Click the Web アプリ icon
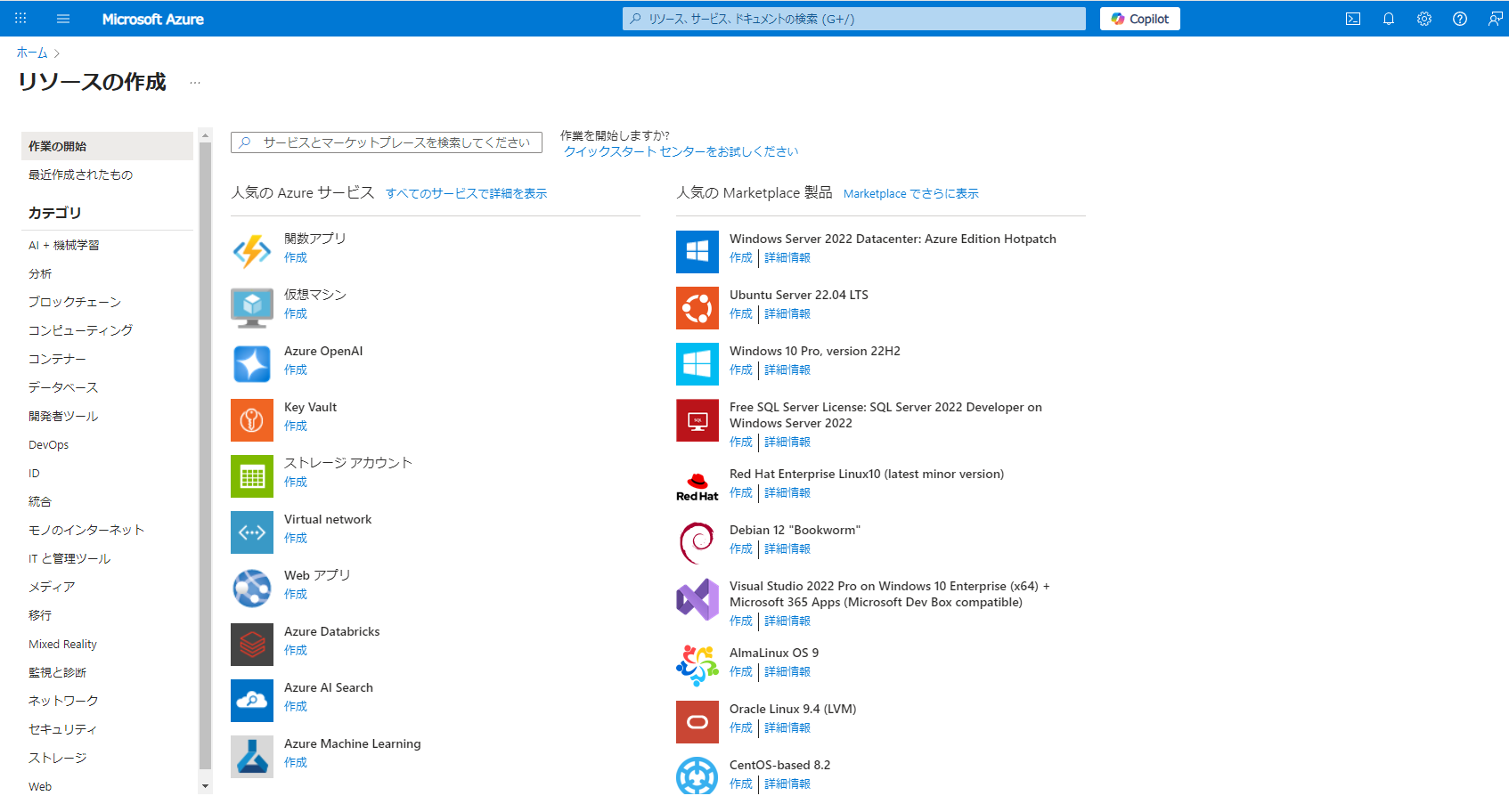This screenshot has height=812, width=1509. [x=252, y=589]
